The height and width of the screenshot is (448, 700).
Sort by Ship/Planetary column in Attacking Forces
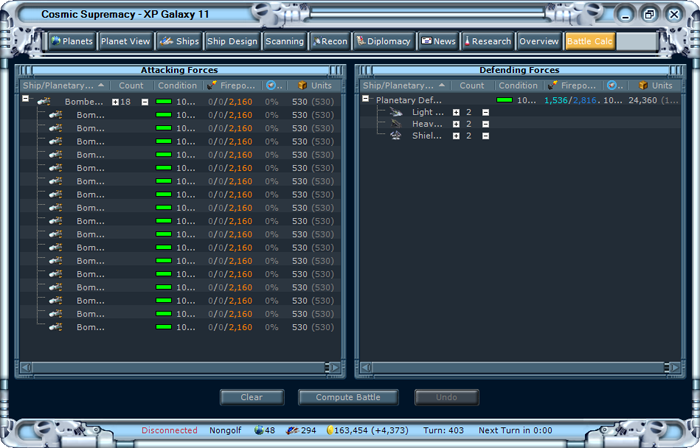click(63, 85)
